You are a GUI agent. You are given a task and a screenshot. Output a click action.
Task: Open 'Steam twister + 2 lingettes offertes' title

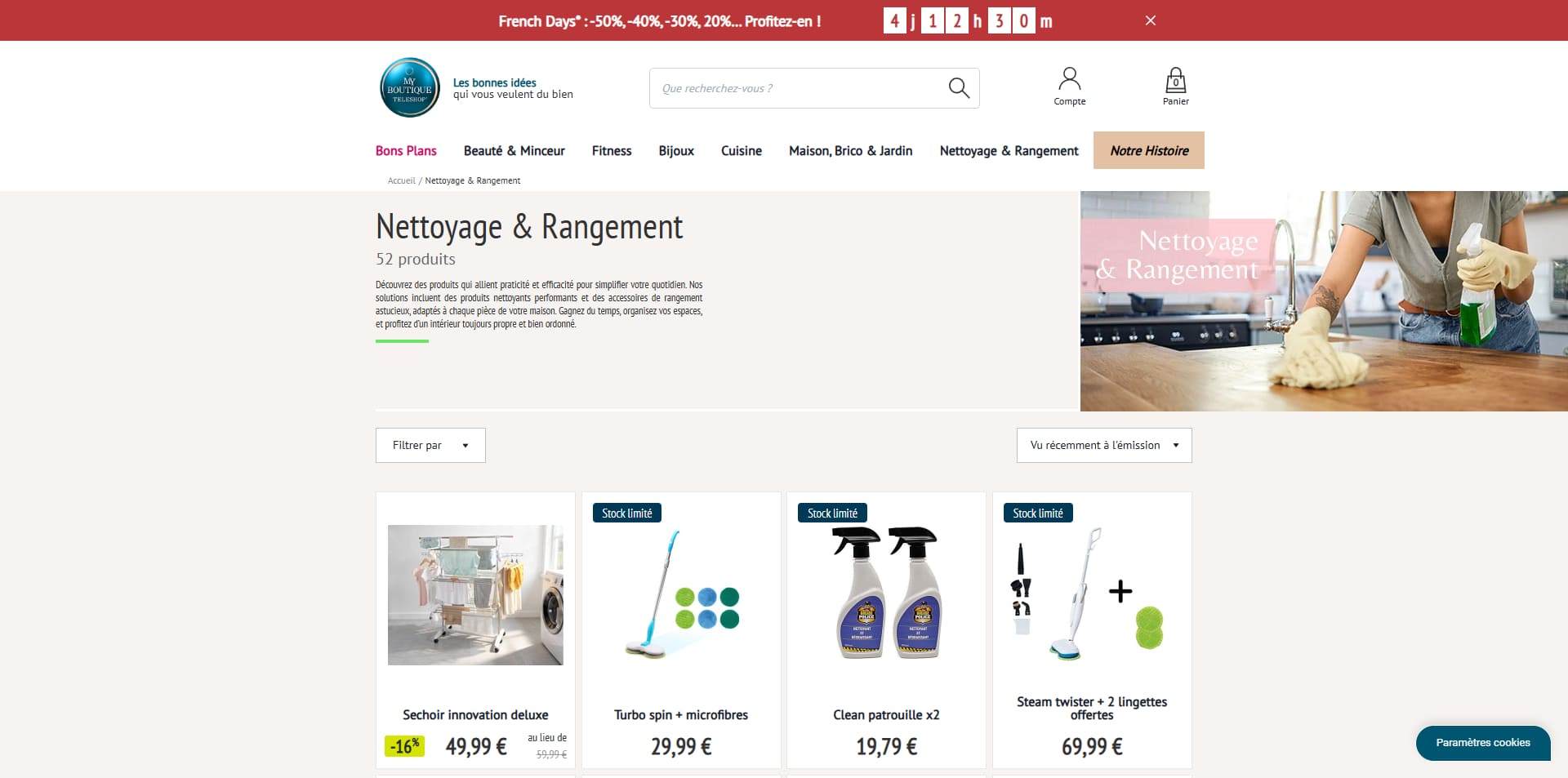[1092, 709]
